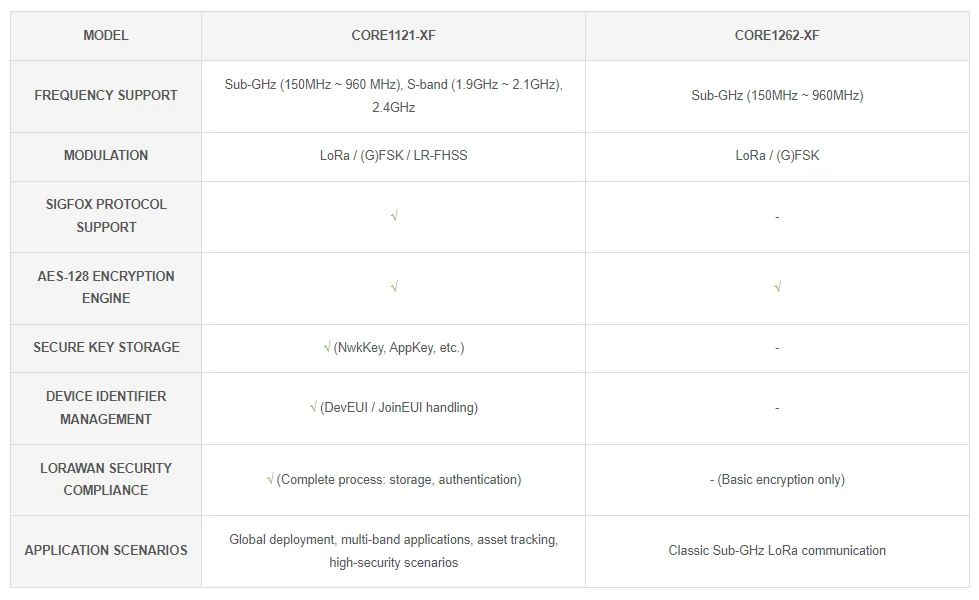Click the checkmark beside DevEUI / JoinEUI handling

coord(314,407)
